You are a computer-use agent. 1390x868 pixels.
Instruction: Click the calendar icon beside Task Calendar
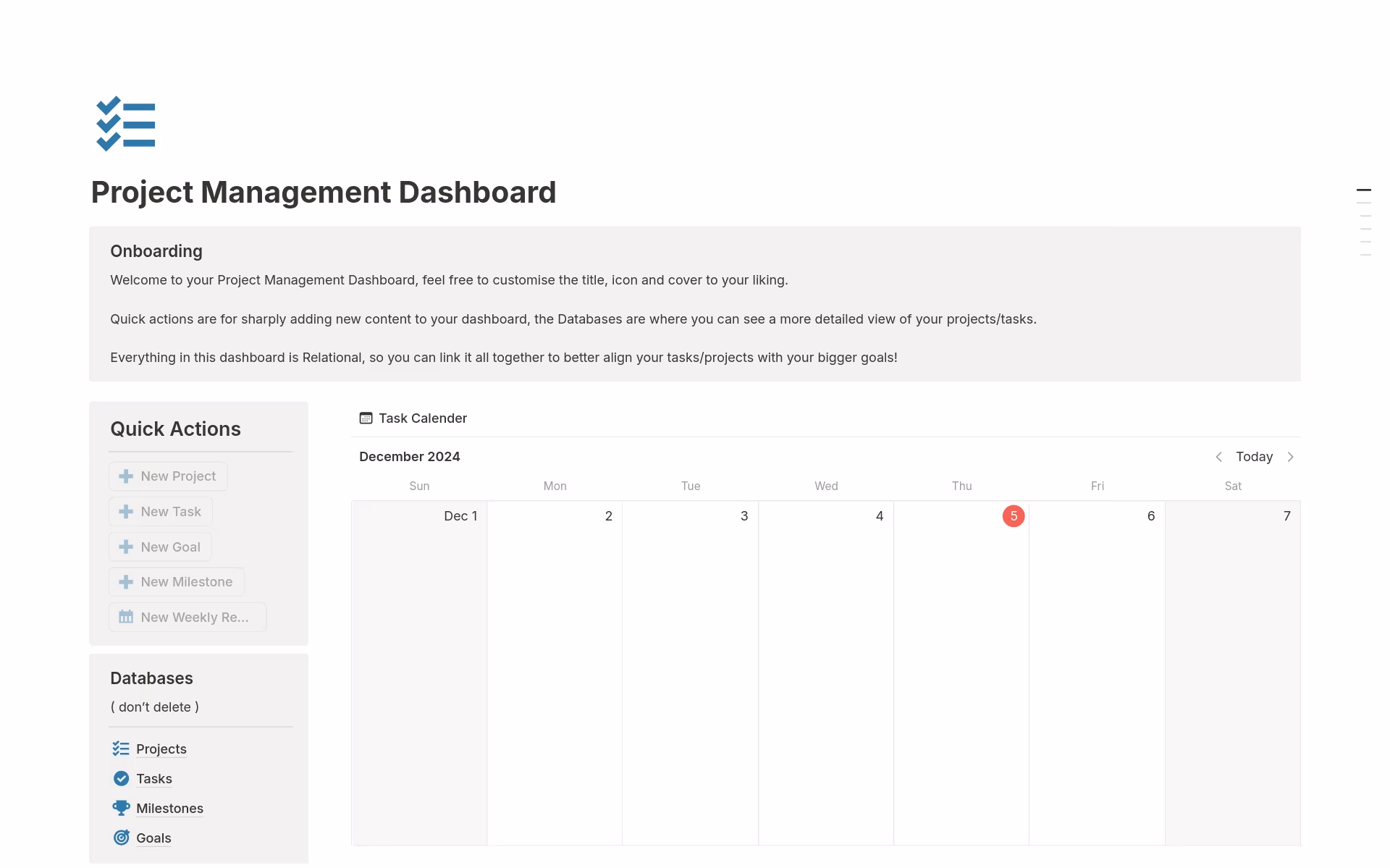click(366, 418)
